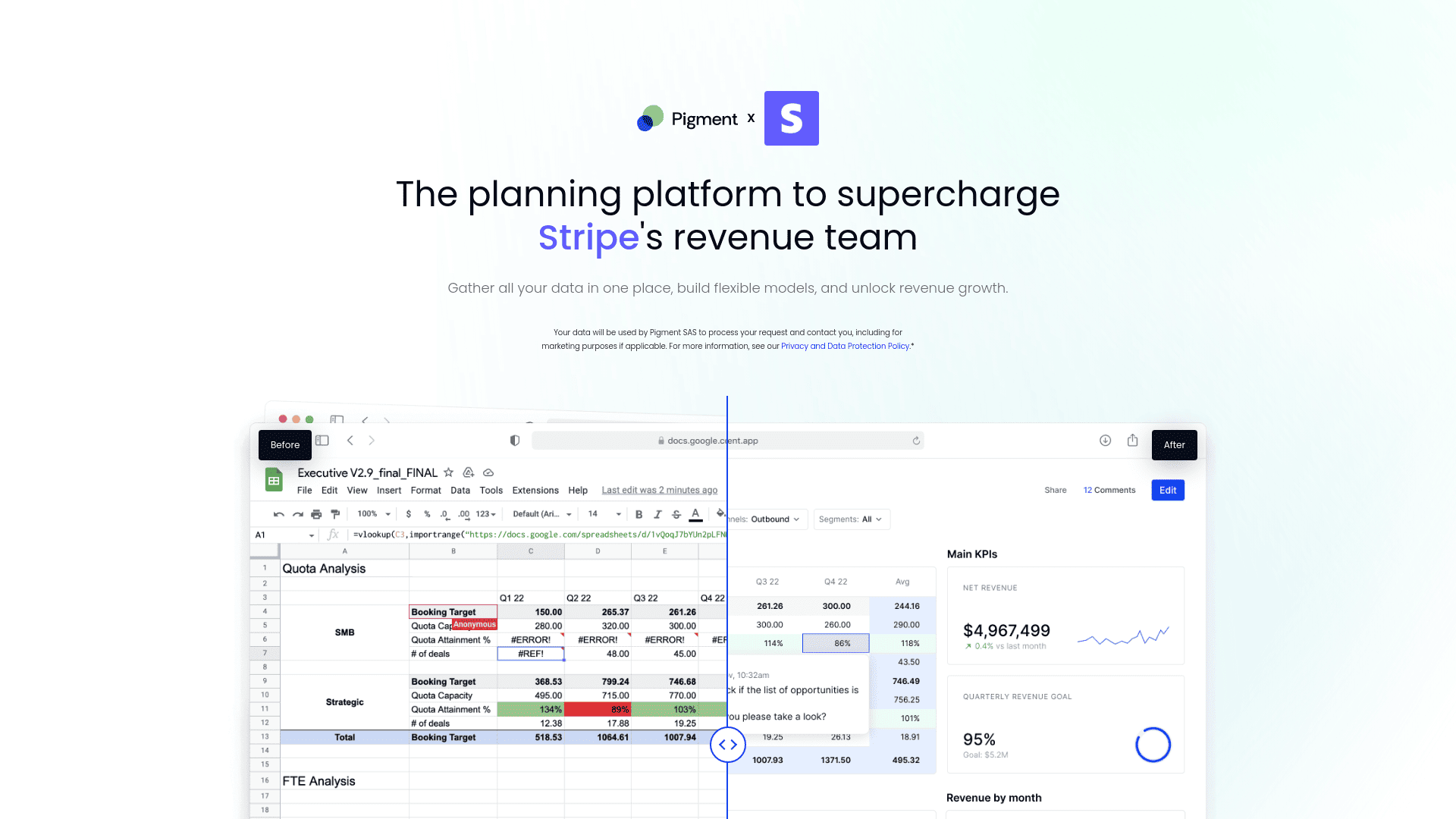The height and width of the screenshot is (819, 1456).
Task: Open the 'Last edit was 2 minutes ago' link
Action: 659,491
